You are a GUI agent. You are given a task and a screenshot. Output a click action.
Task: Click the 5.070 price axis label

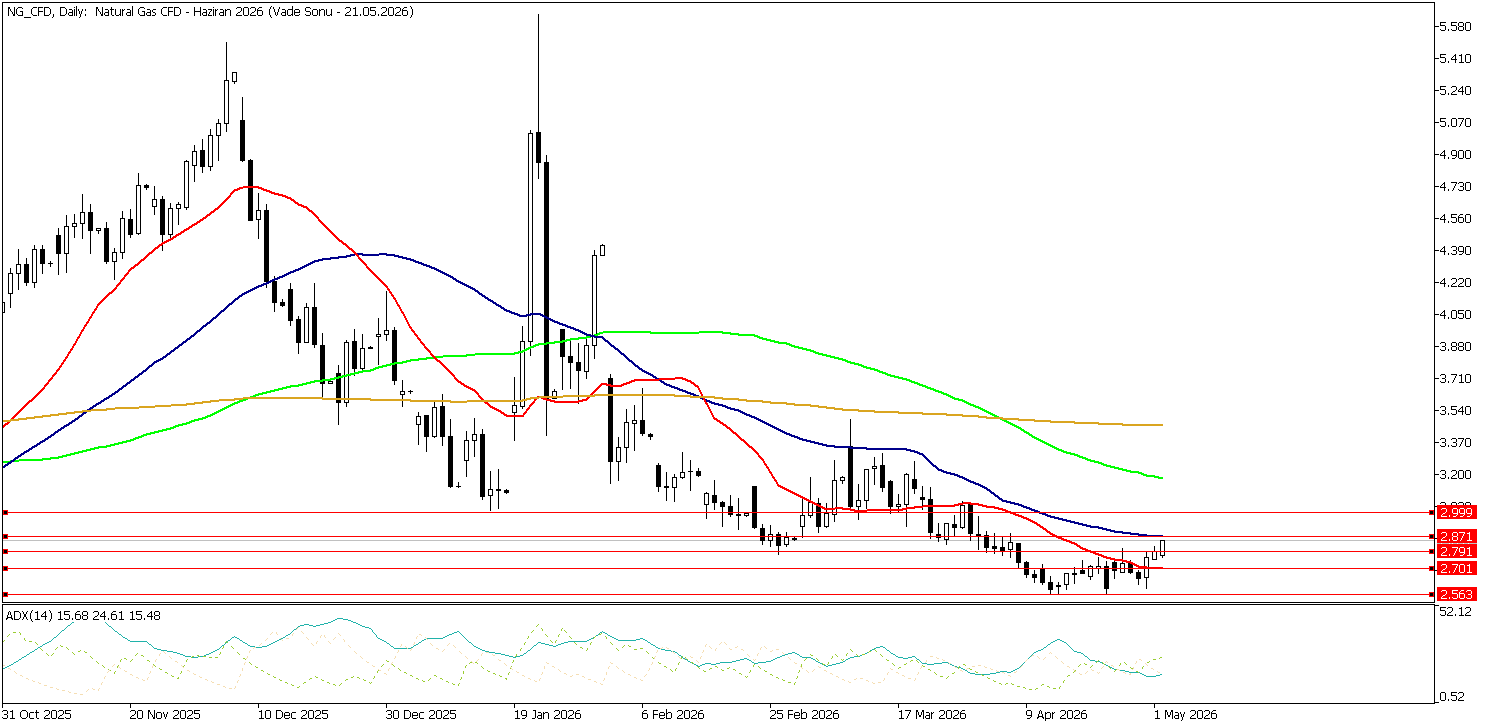click(1456, 122)
